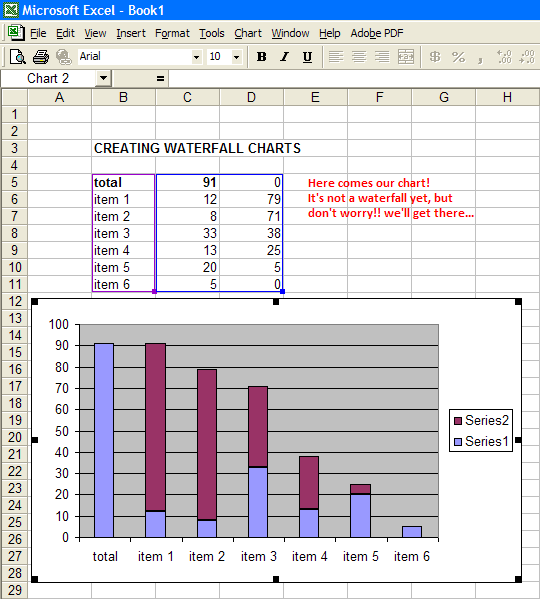Viewport: 540px width, 599px height.
Task: Click the tall blue total bar
Action: pos(104,440)
